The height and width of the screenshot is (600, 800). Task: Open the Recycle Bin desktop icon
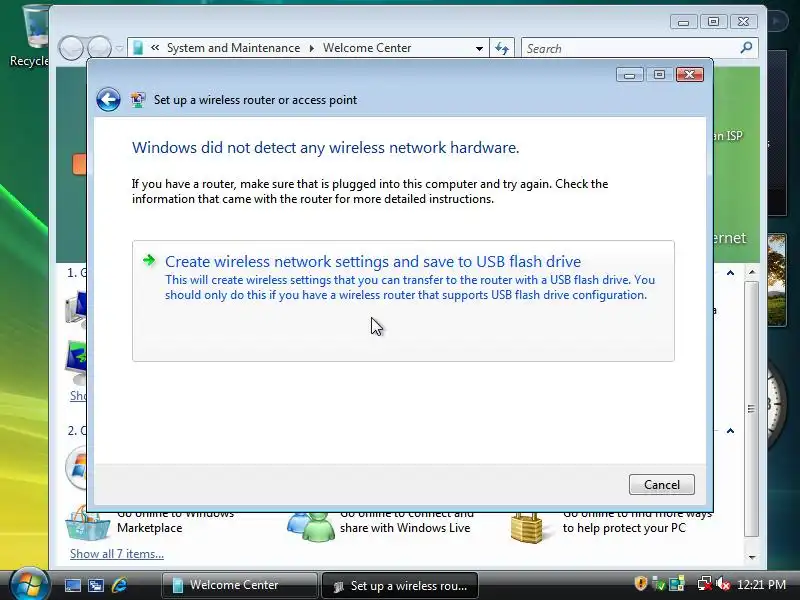[x=30, y=36]
